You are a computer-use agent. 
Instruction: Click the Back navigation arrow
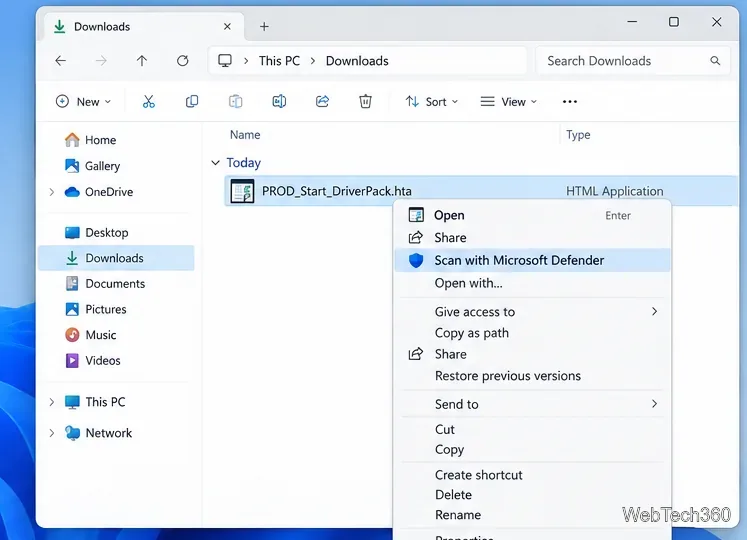[x=61, y=61]
